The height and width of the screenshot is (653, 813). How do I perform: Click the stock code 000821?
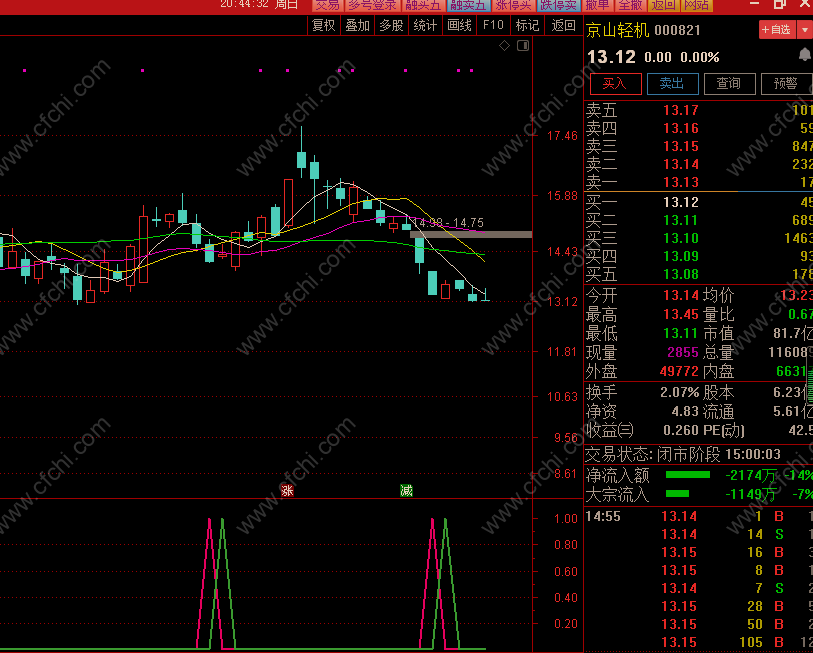pos(677,31)
